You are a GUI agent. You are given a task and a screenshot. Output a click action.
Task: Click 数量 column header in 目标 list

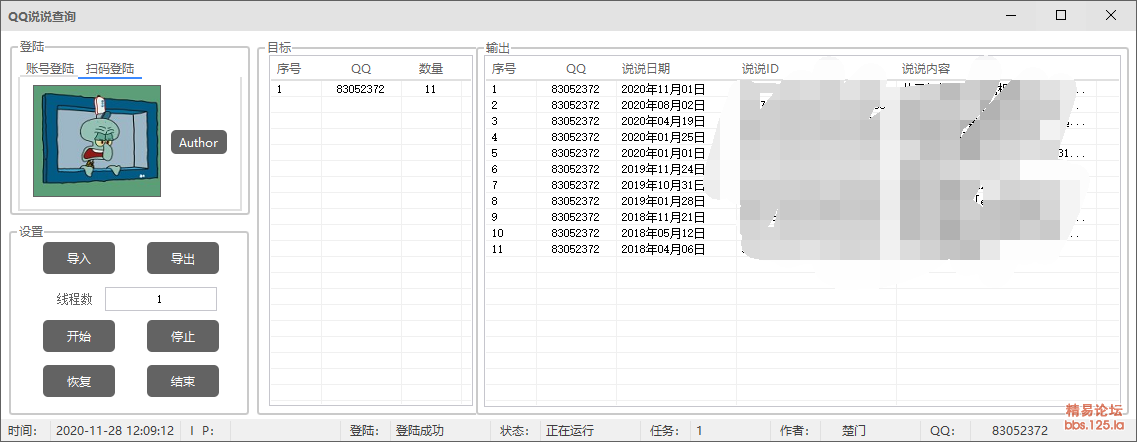coord(431,69)
